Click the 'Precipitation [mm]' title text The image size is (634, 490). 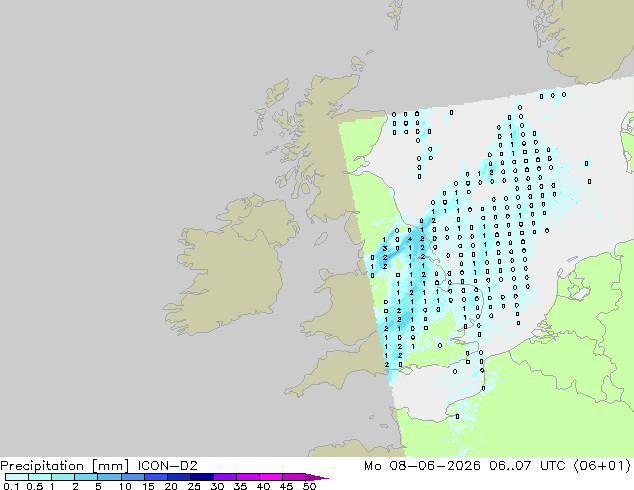65,466
